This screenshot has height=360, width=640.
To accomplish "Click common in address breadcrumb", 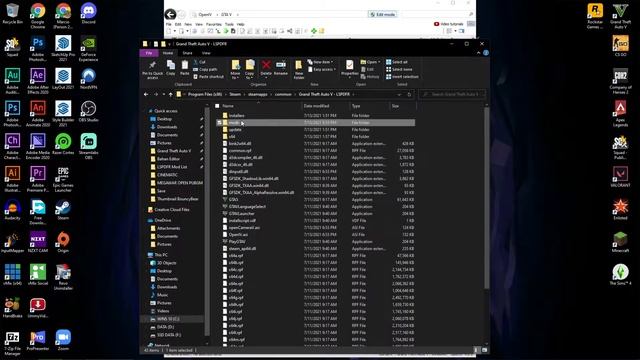I will (x=283, y=94).
